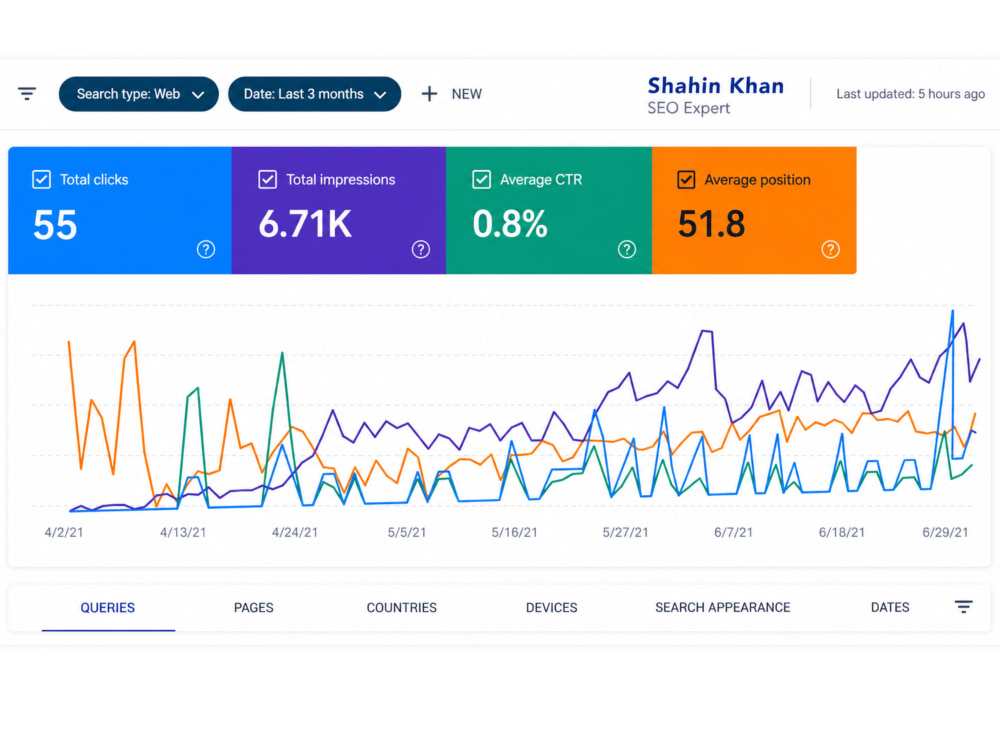Click the 6.71K impressions value
Image resolution: width=1000 pixels, height=750 pixels.
pyautogui.click(x=305, y=224)
